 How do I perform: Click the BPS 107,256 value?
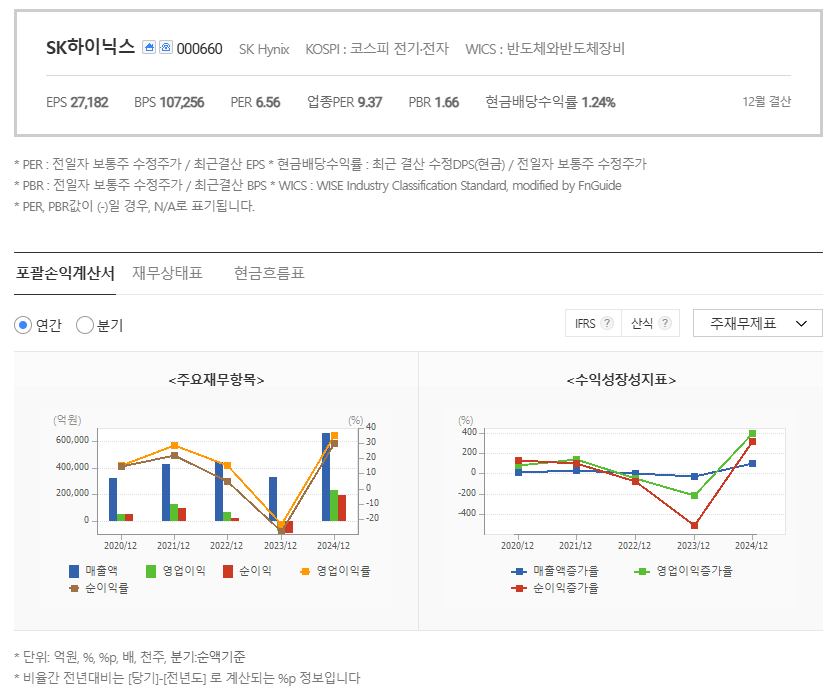pyautogui.click(x=169, y=102)
